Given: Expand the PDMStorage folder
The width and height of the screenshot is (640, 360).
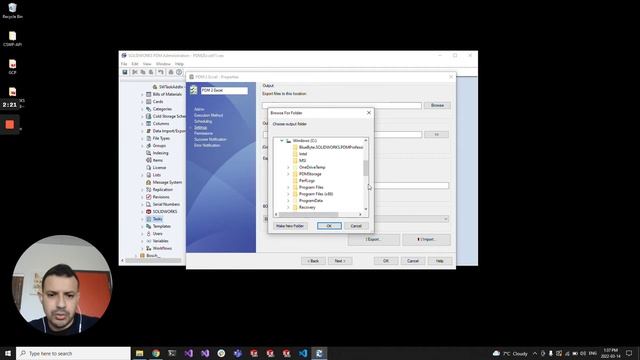Looking at the screenshot, I should tap(288, 174).
